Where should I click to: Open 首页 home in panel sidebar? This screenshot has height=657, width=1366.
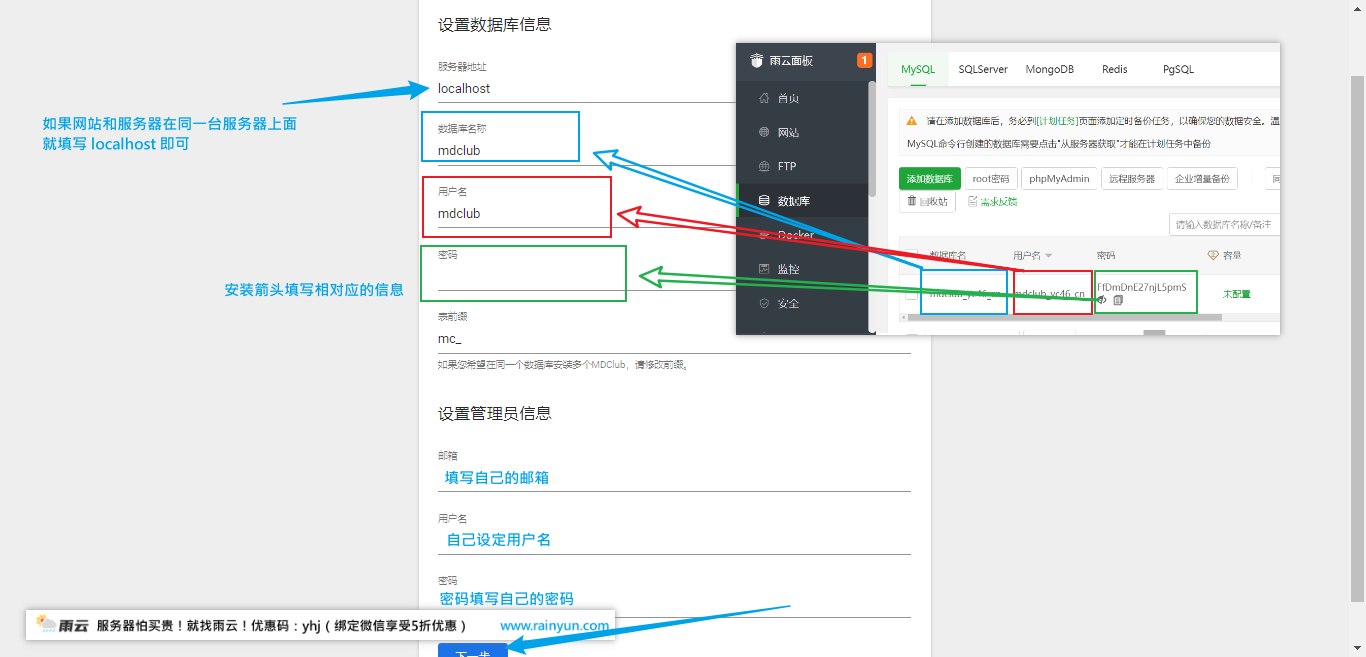pyautogui.click(x=802, y=98)
